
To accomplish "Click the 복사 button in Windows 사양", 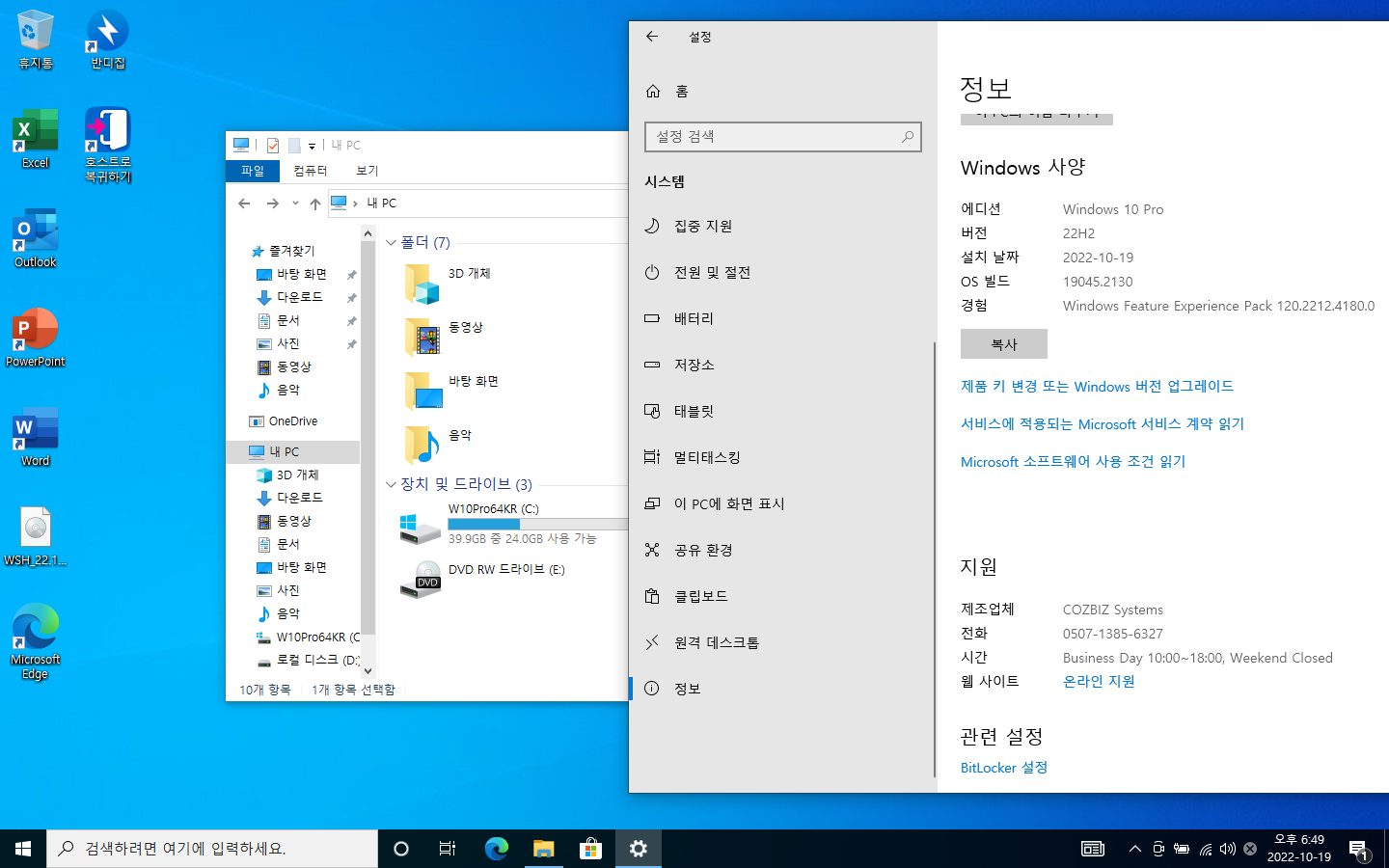I will pyautogui.click(x=1004, y=344).
